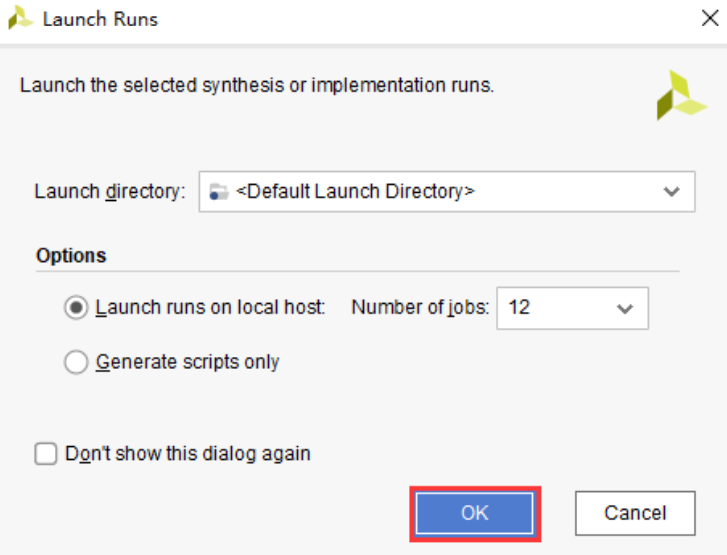Enable the 'Don't show this dialog again' checkbox

coord(46,454)
